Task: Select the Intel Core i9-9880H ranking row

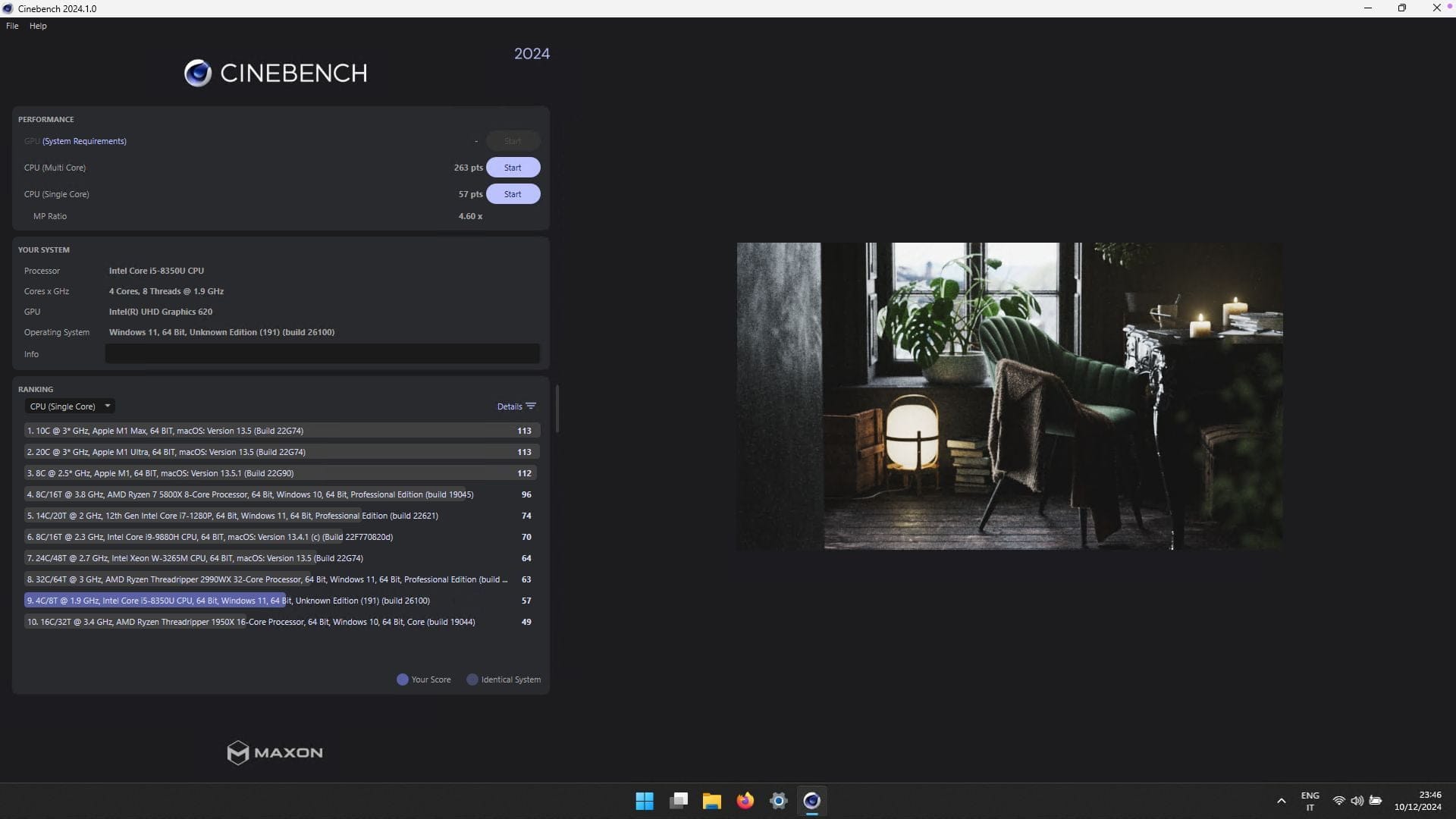Action: (281, 537)
